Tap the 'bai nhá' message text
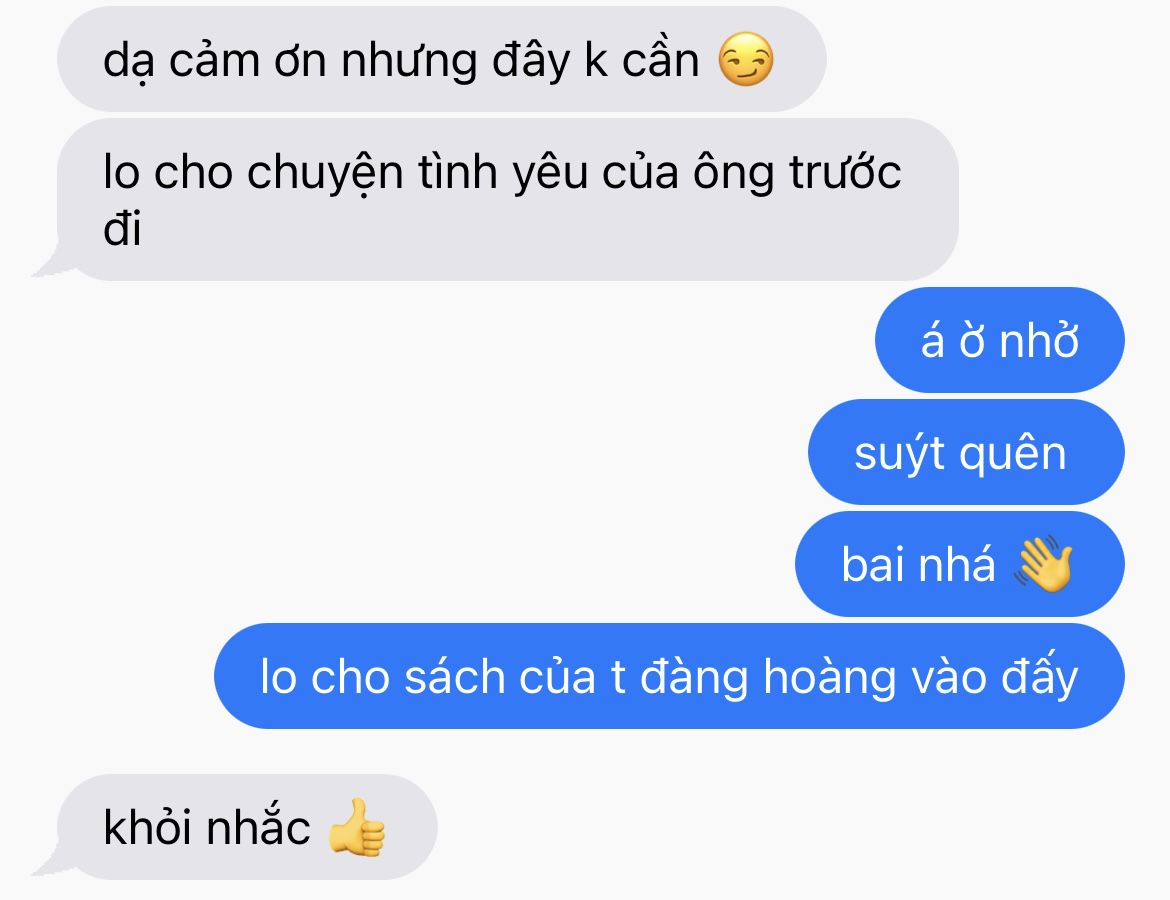 919,564
